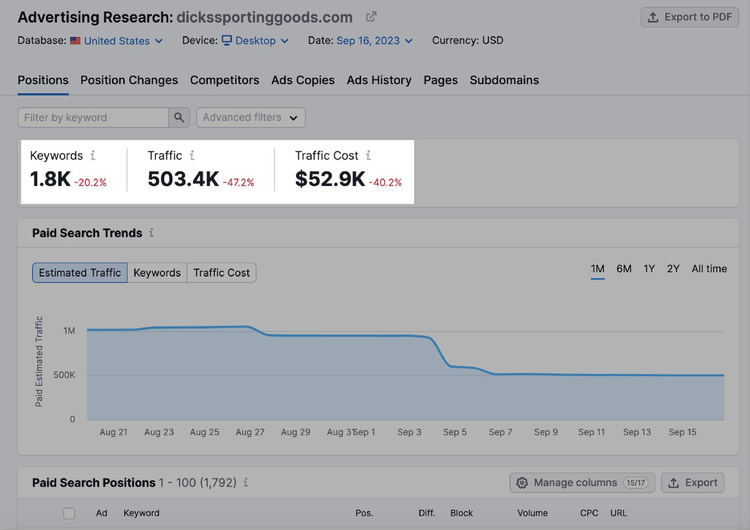Click the Aug 27 chart axis label
This screenshot has height=530, width=750.
point(250,432)
